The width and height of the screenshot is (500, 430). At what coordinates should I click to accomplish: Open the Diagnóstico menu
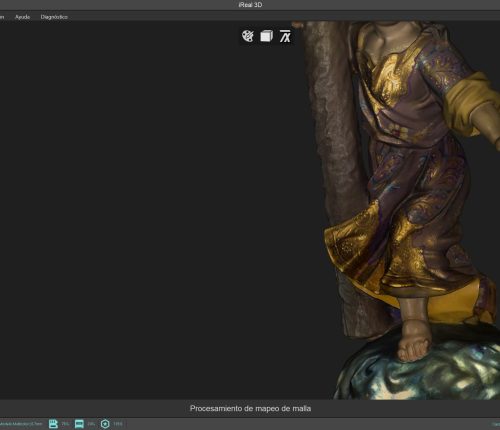(x=54, y=17)
